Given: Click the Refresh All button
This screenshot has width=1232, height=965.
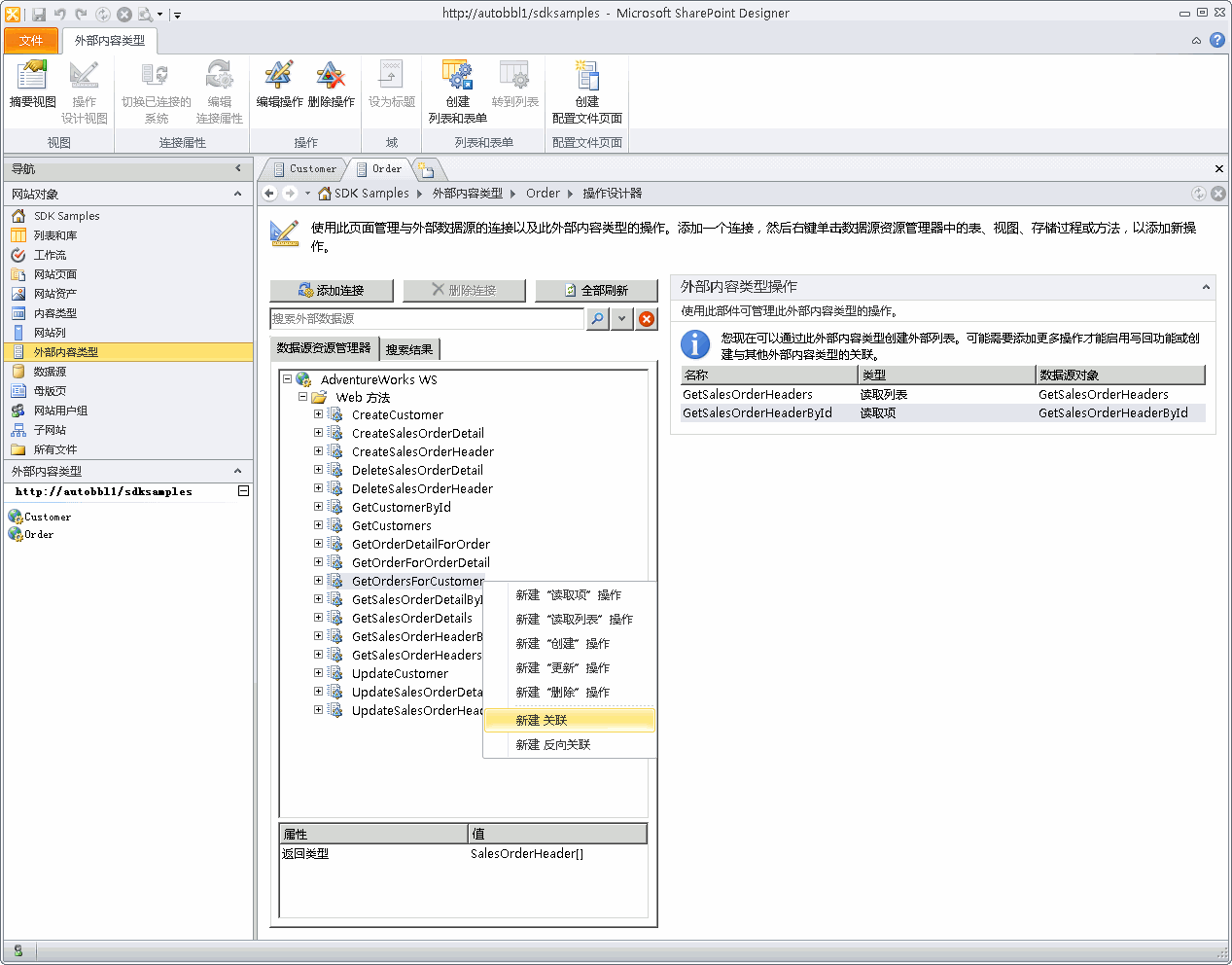Looking at the screenshot, I should point(596,290).
